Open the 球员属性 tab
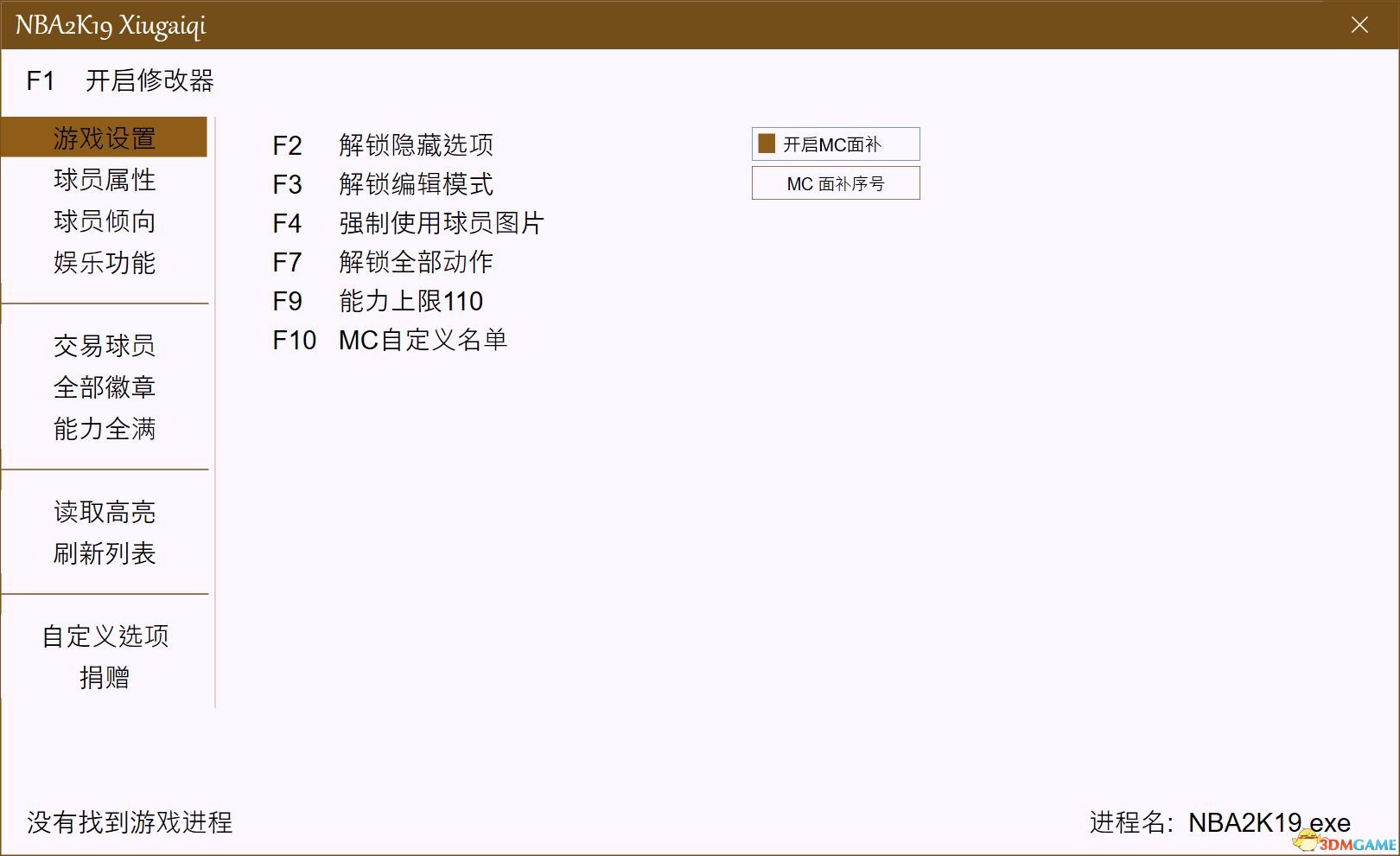The width and height of the screenshot is (1400, 856). pos(104,180)
